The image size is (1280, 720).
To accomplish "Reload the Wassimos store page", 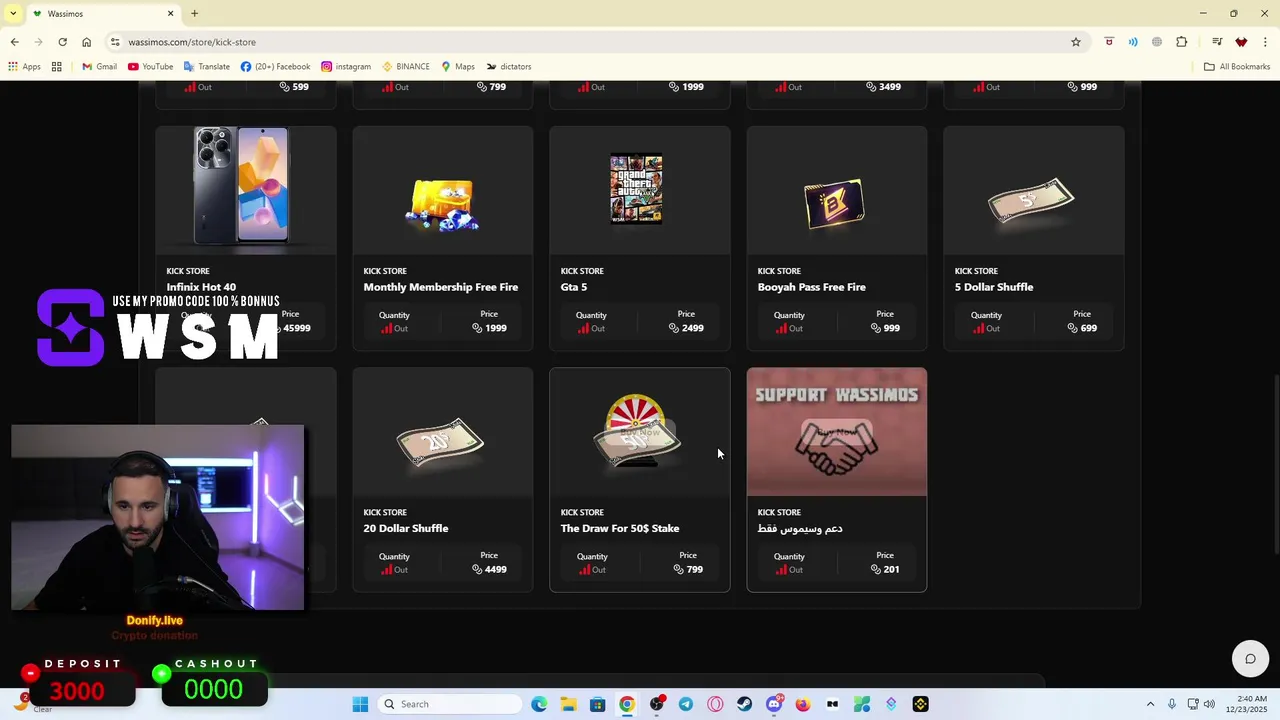I will (x=62, y=42).
